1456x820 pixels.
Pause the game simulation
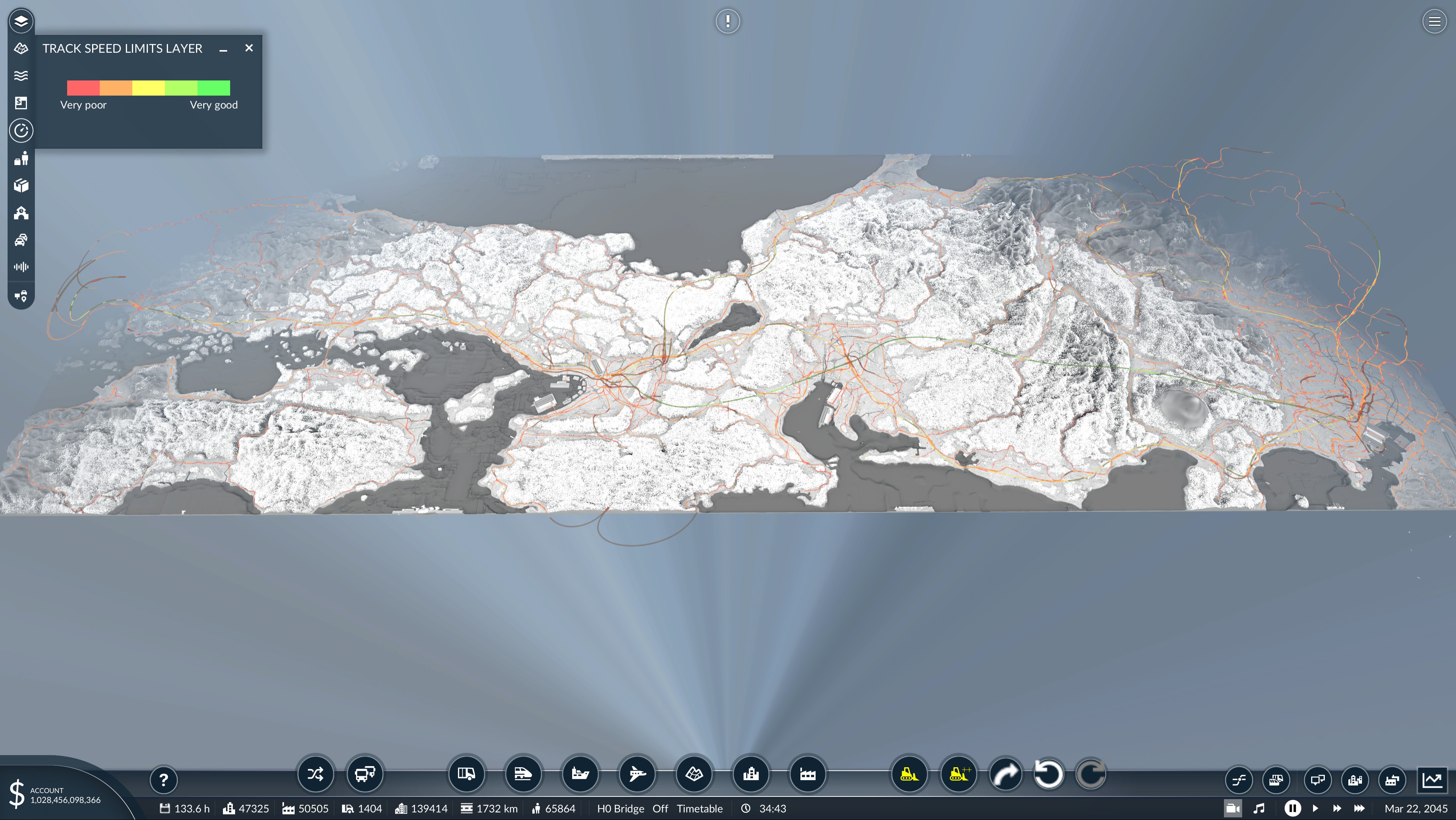1293,809
